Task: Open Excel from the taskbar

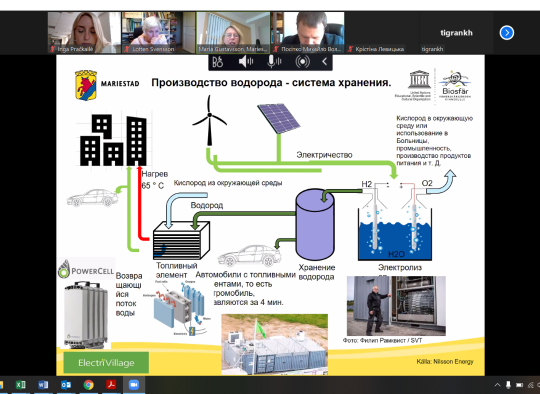Action: [x=21, y=385]
